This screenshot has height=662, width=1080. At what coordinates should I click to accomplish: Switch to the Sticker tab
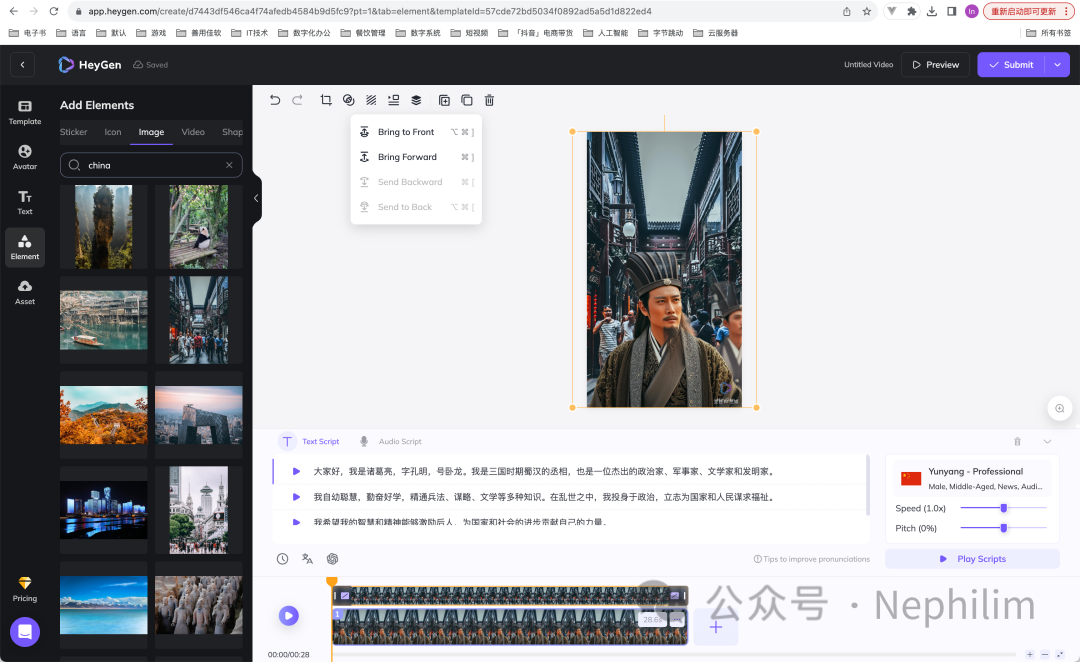pyautogui.click(x=74, y=132)
